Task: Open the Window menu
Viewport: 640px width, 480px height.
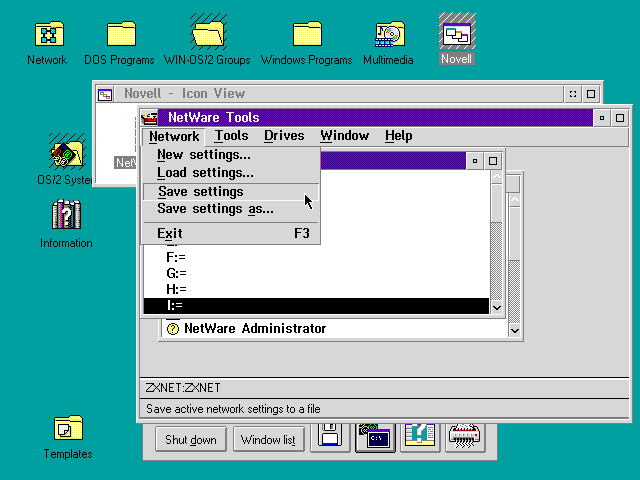Action: 344,136
